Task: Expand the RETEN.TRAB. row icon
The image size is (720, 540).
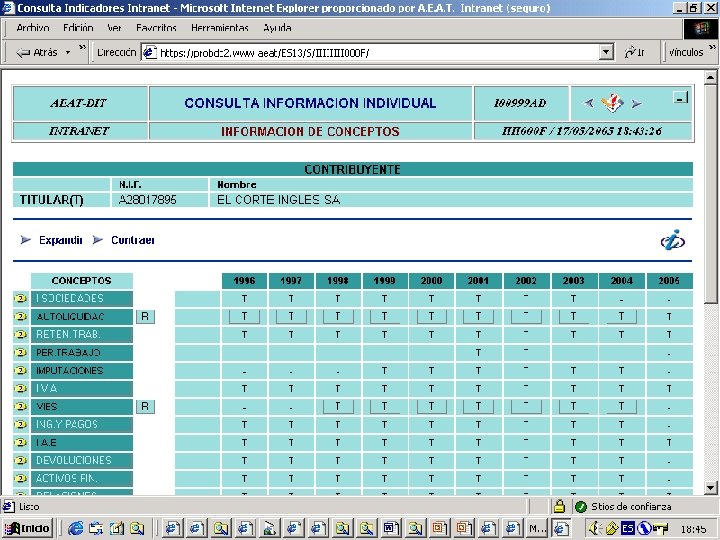Action: [x=20, y=334]
